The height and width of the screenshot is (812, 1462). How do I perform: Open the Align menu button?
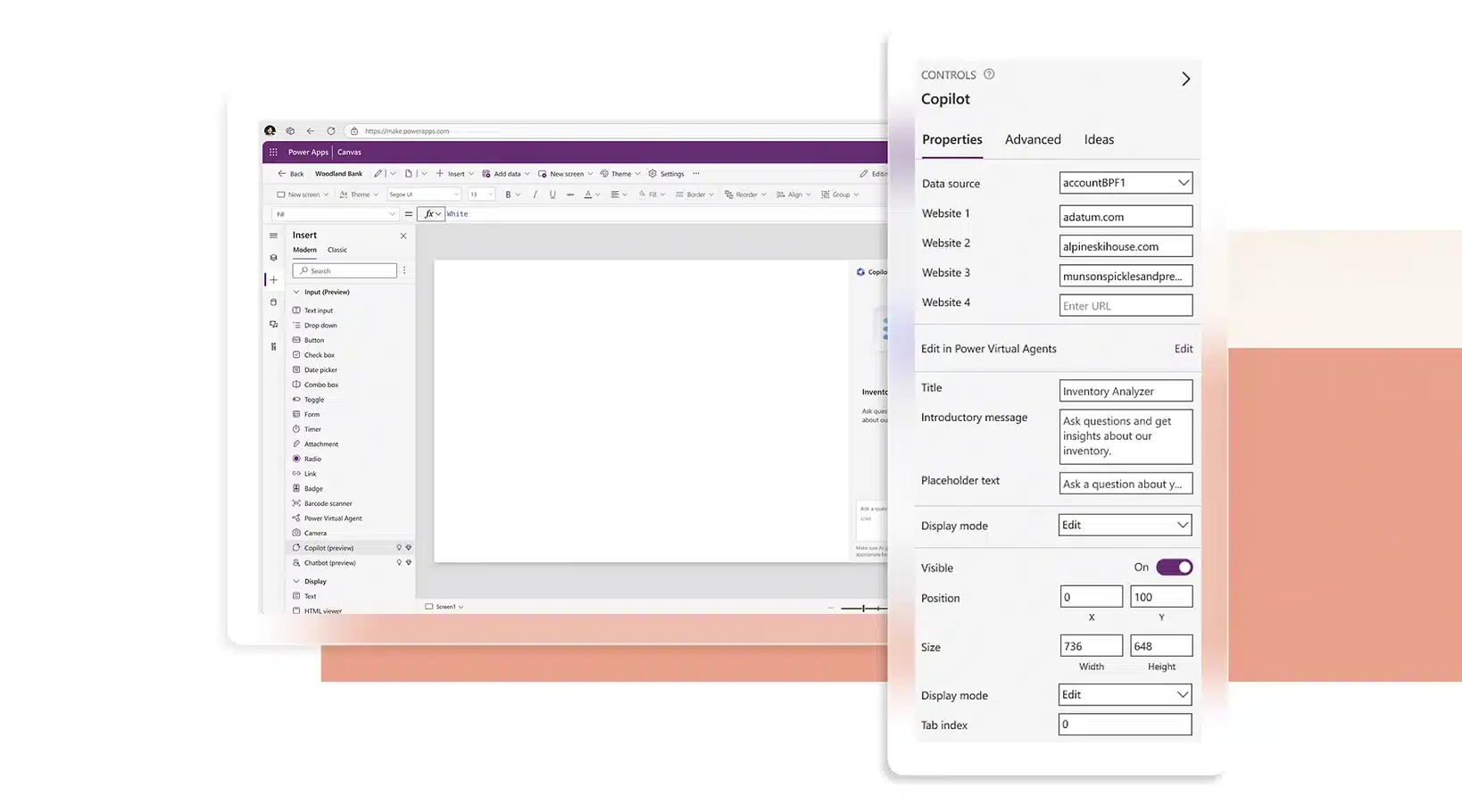[x=793, y=195]
